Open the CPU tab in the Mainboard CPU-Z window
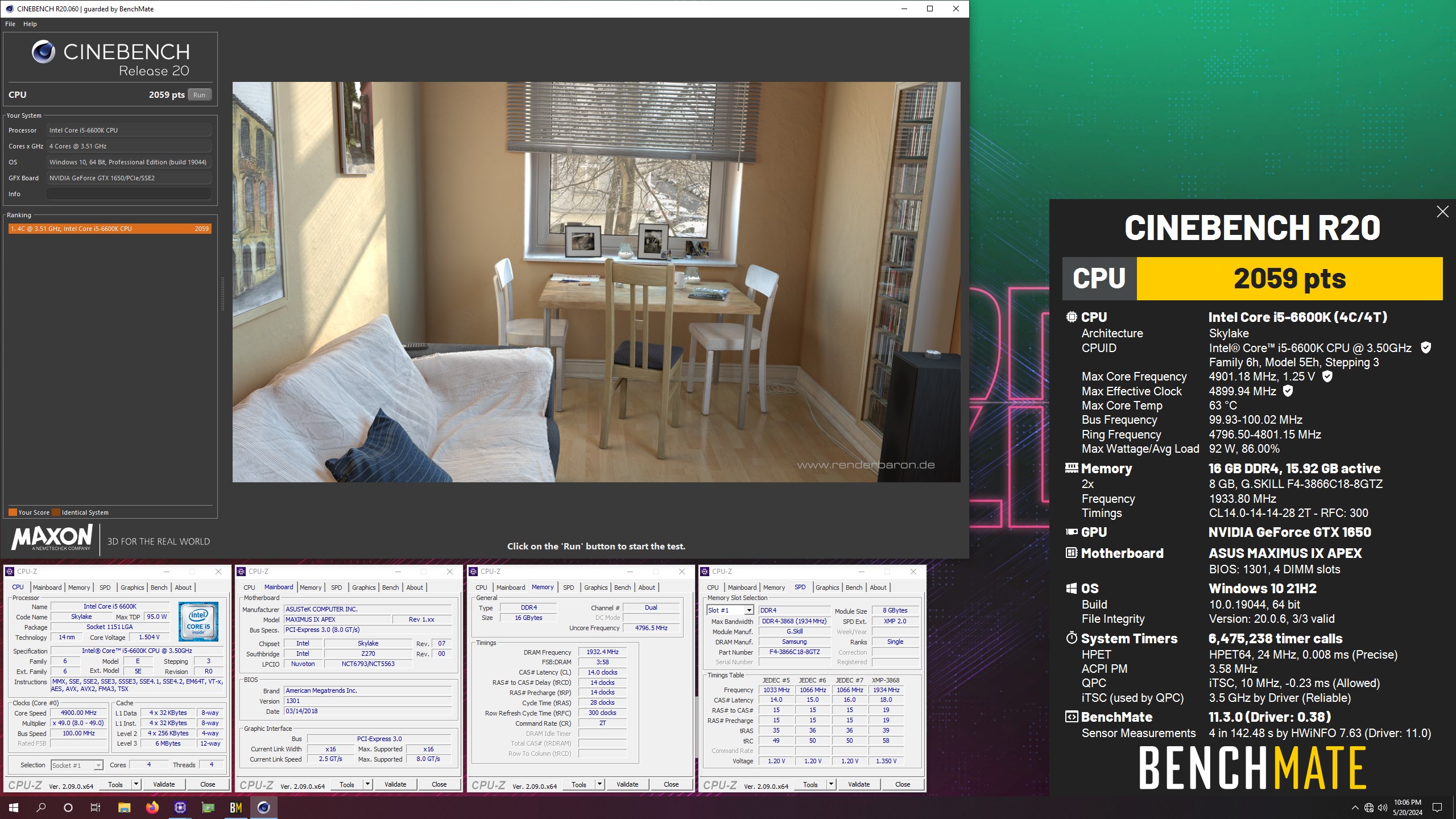The width and height of the screenshot is (1456, 819). pyautogui.click(x=249, y=588)
